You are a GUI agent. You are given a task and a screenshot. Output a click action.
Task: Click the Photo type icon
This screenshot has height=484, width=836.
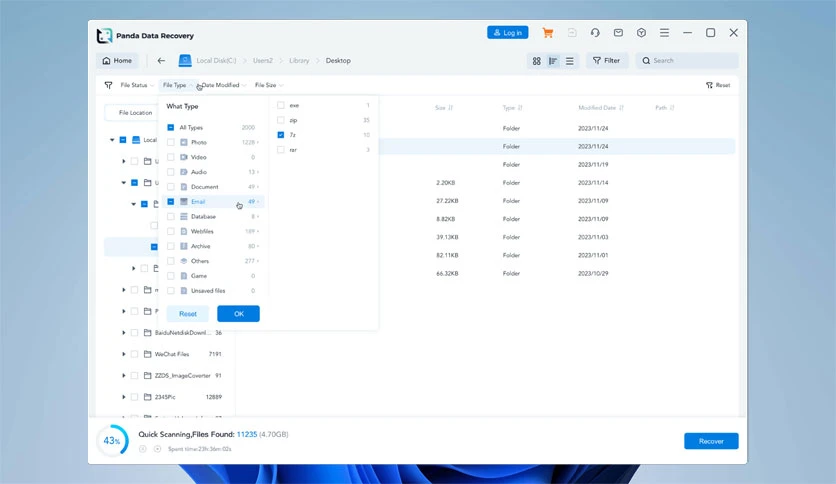(183, 142)
